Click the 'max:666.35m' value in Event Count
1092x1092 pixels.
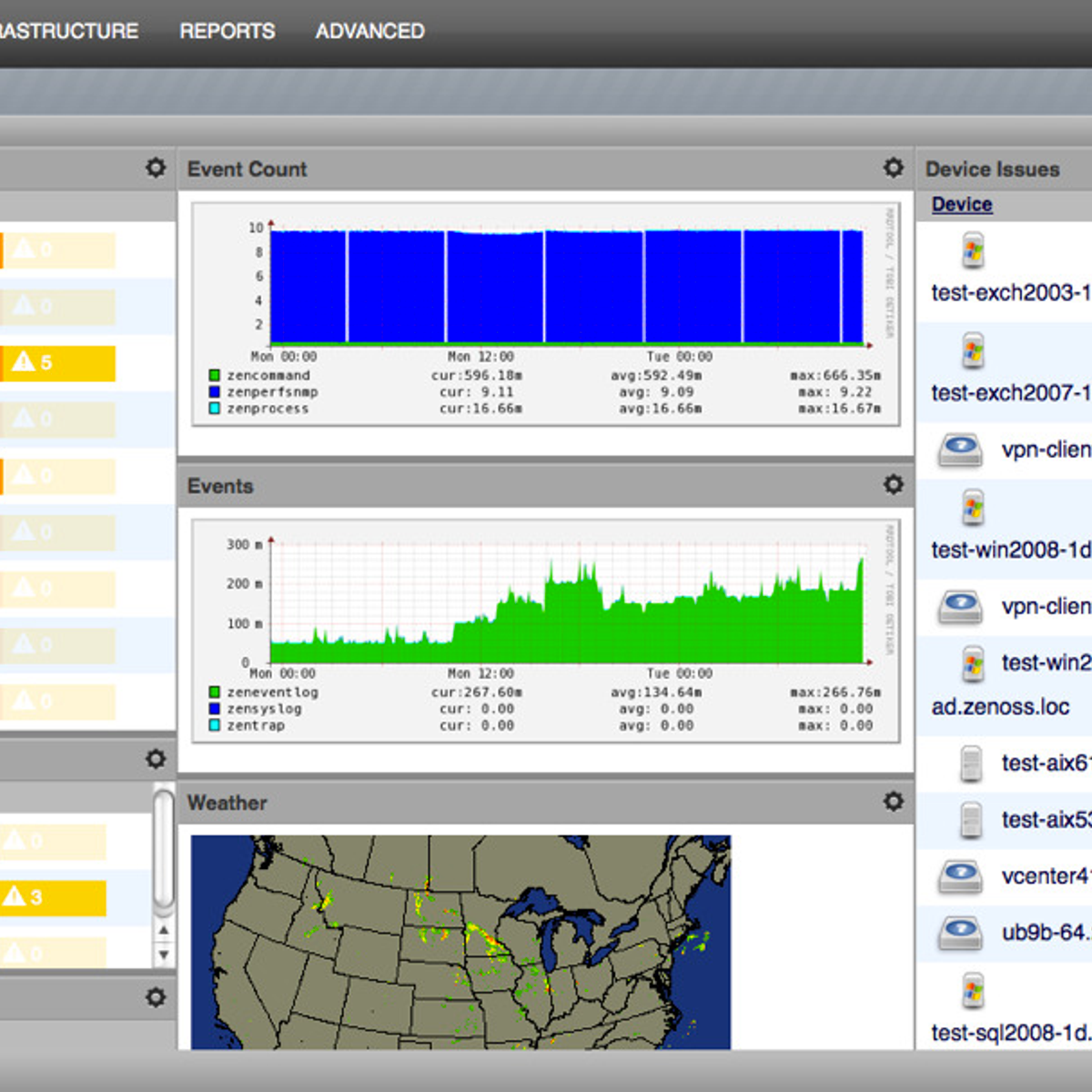click(x=835, y=375)
